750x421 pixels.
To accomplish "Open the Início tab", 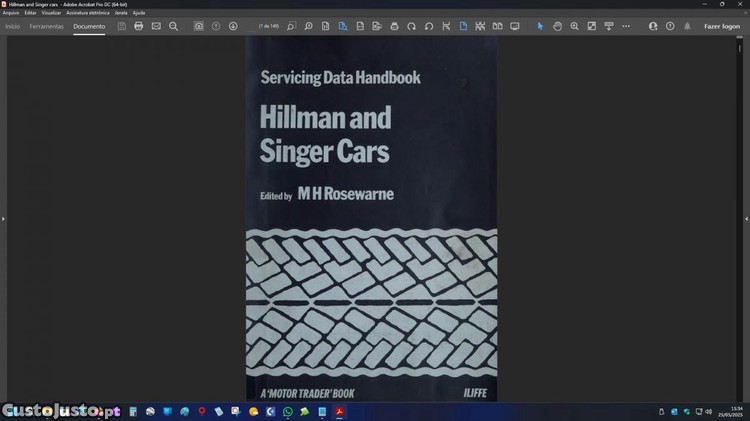I will pos(13,26).
